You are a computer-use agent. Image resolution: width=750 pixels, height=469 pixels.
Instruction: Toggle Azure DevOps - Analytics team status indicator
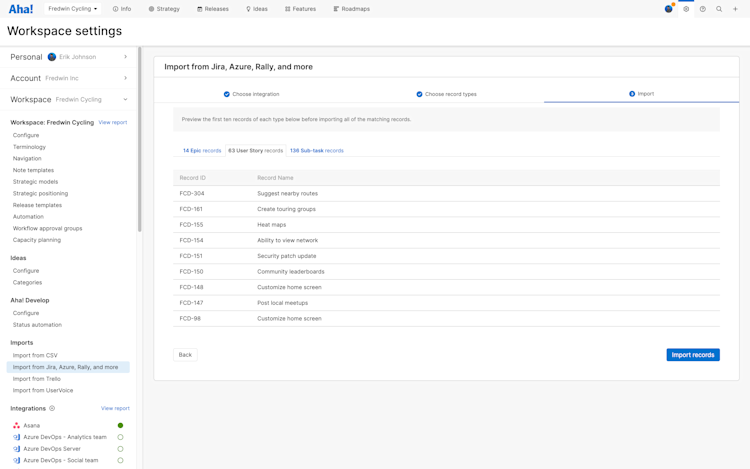click(x=121, y=437)
